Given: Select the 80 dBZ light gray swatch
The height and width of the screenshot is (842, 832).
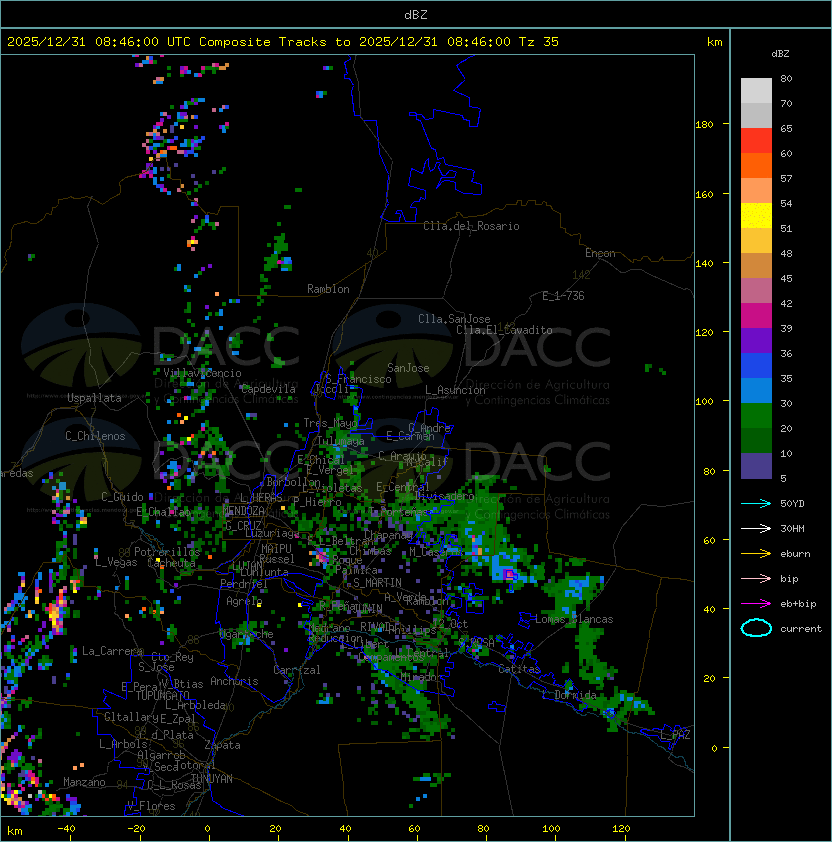Looking at the screenshot, I should coord(756,91).
